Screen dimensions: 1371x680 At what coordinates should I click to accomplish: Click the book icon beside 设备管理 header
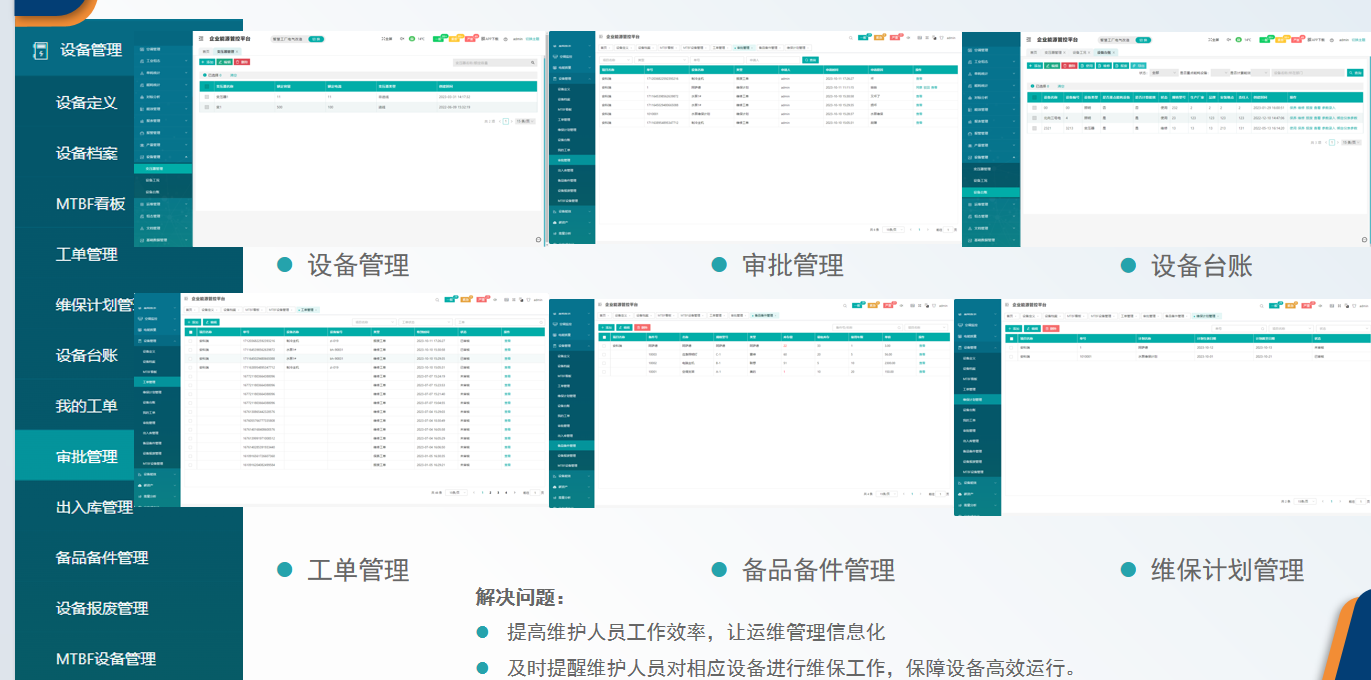click(40, 50)
